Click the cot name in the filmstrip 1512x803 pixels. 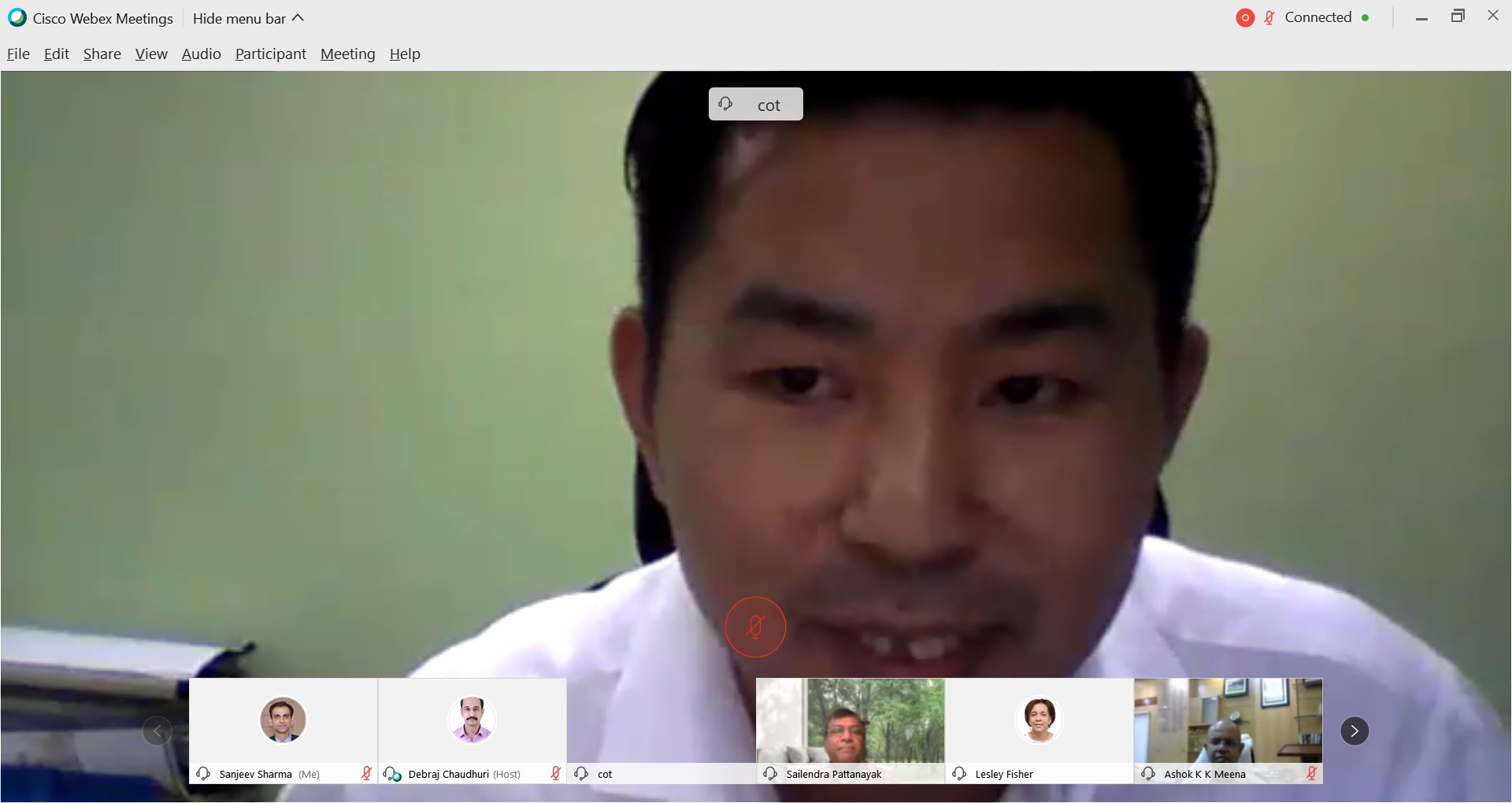coord(605,774)
